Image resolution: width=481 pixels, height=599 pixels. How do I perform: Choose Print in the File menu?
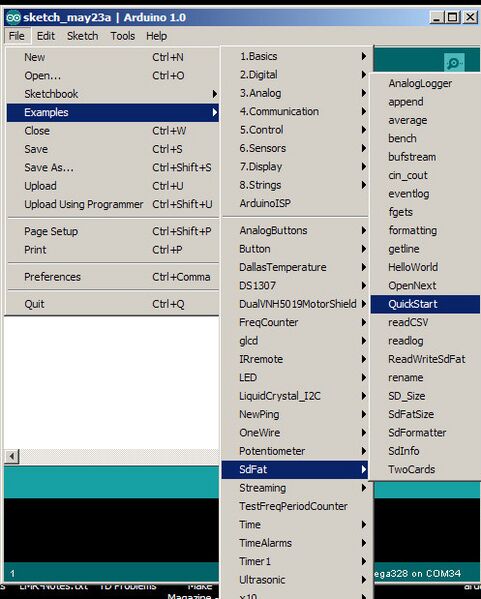[x=113, y=250]
